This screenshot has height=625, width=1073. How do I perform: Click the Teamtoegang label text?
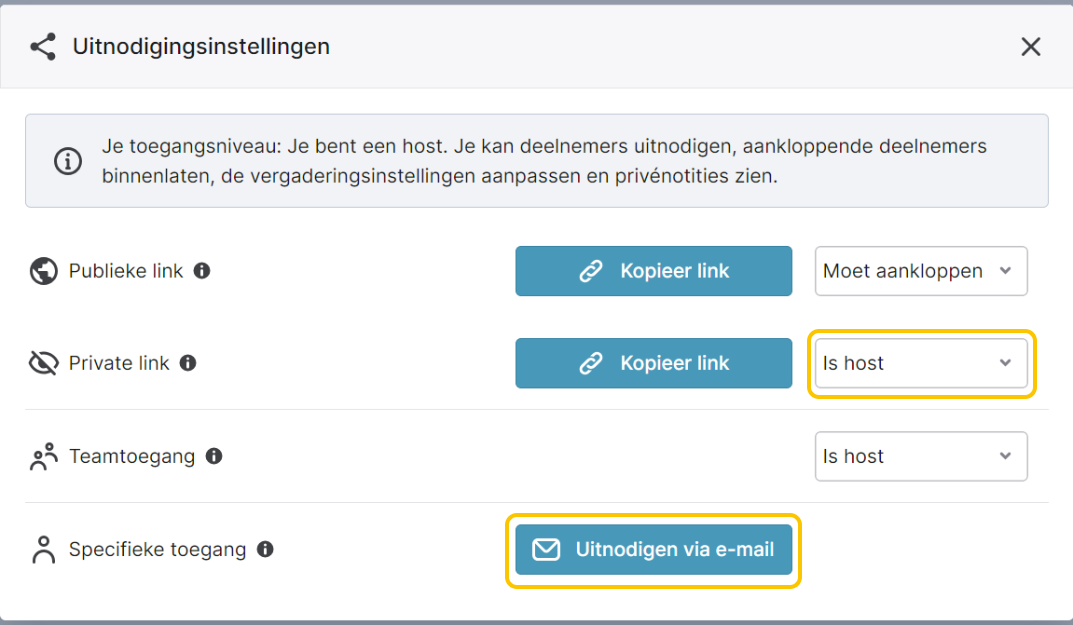point(132,457)
